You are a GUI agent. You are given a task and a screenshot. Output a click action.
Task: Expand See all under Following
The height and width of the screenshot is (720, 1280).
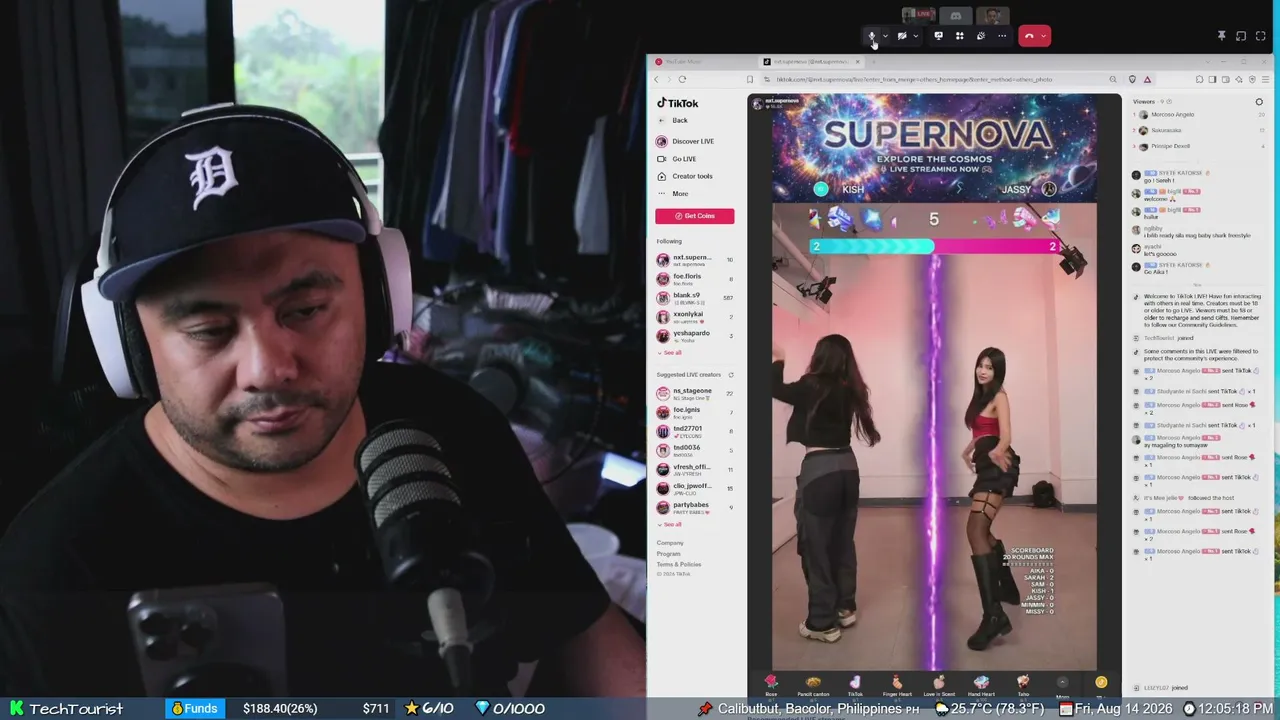pos(670,353)
